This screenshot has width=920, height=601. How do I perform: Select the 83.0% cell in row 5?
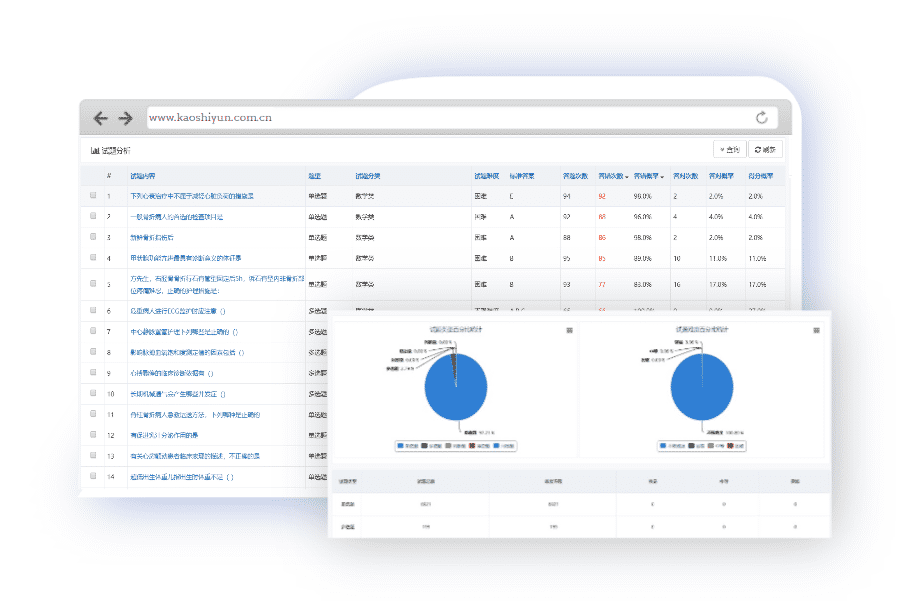click(x=642, y=285)
